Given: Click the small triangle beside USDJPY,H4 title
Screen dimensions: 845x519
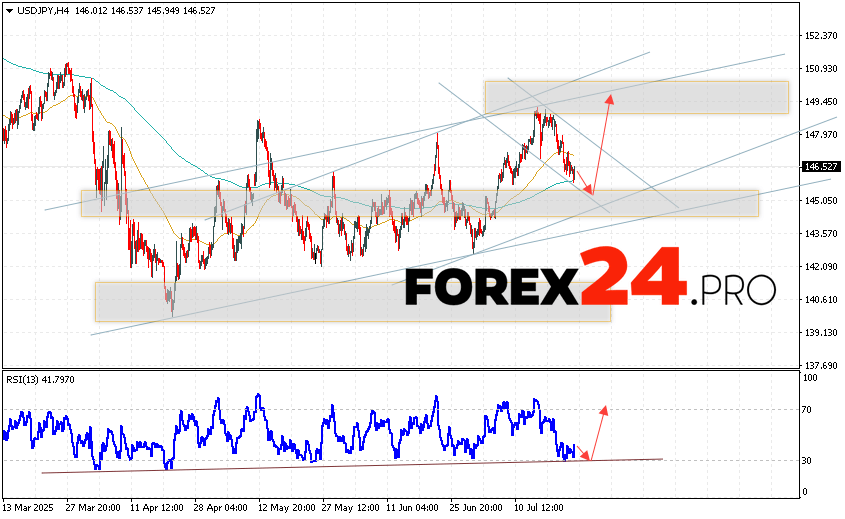Looking at the screenshot, I should coord(8,10).
